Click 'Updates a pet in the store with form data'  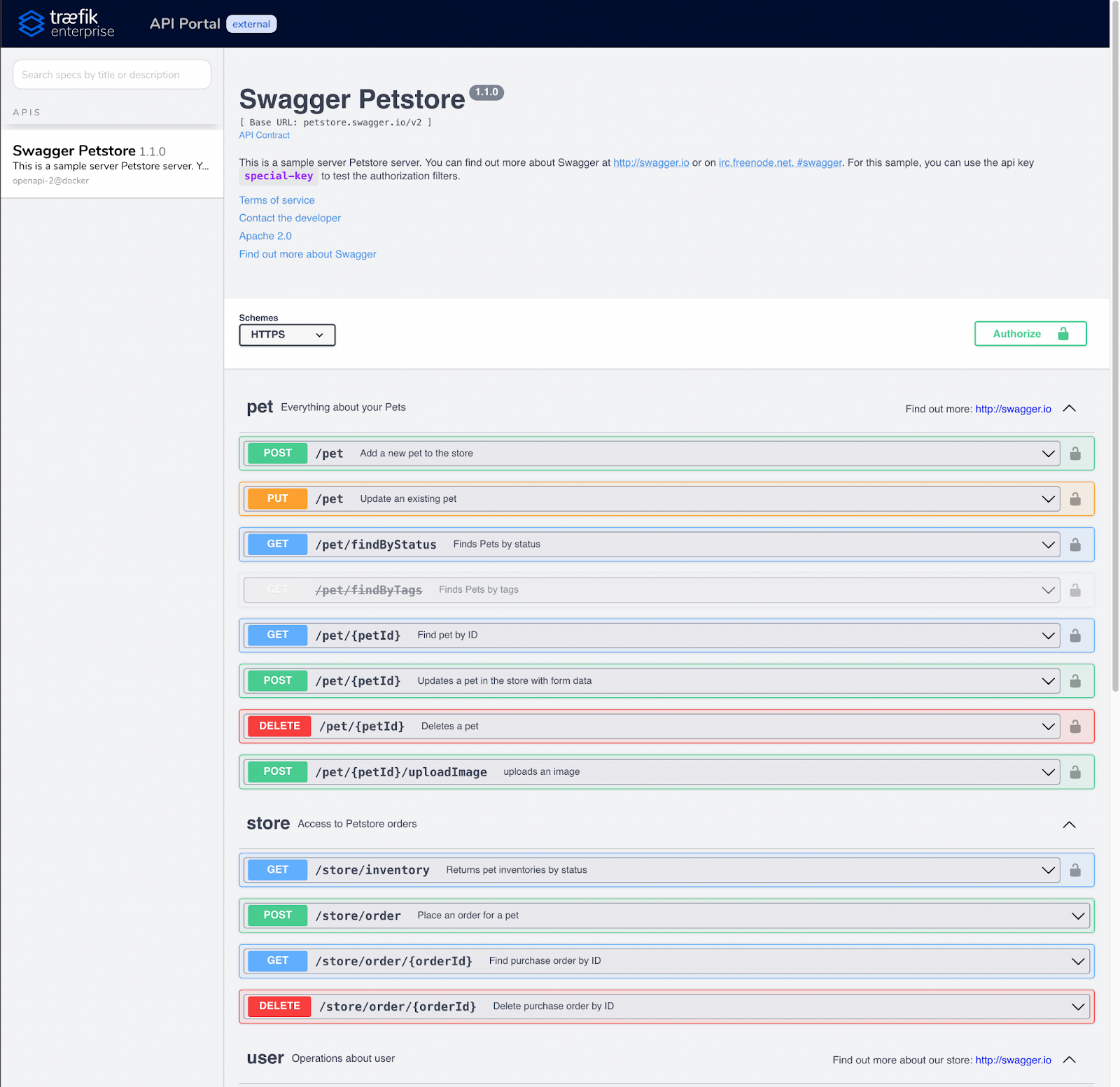(x=505, y=681)
